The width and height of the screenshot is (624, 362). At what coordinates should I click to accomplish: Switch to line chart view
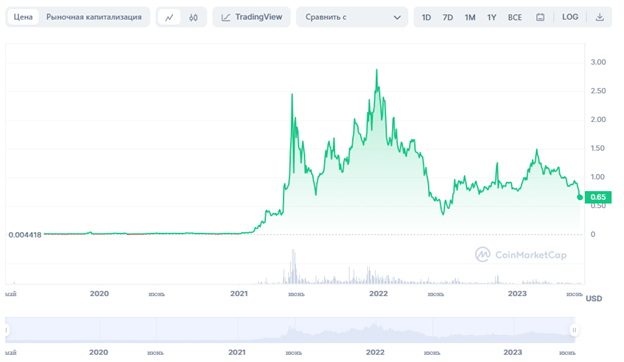coord(169,17)
